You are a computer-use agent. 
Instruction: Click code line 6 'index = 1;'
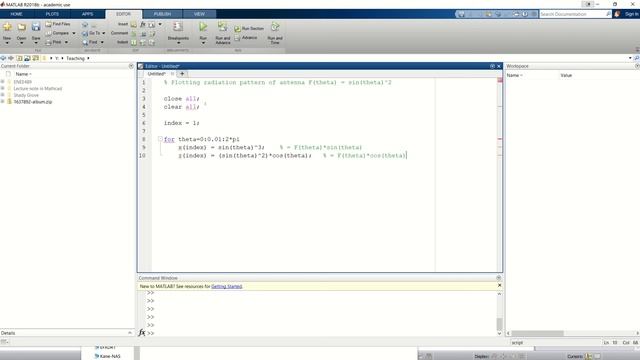182,123
